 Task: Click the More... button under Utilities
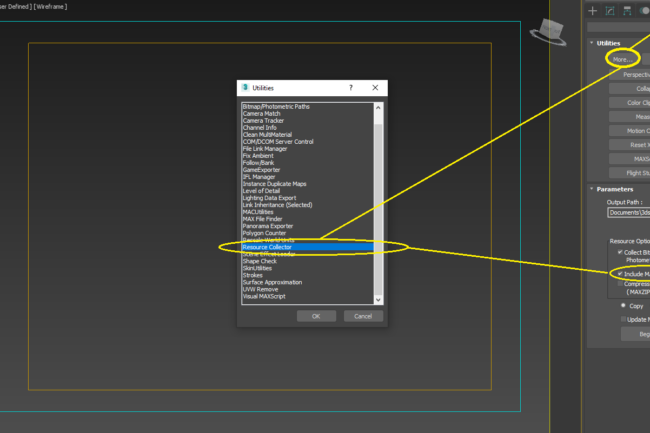tap(623, 60)
